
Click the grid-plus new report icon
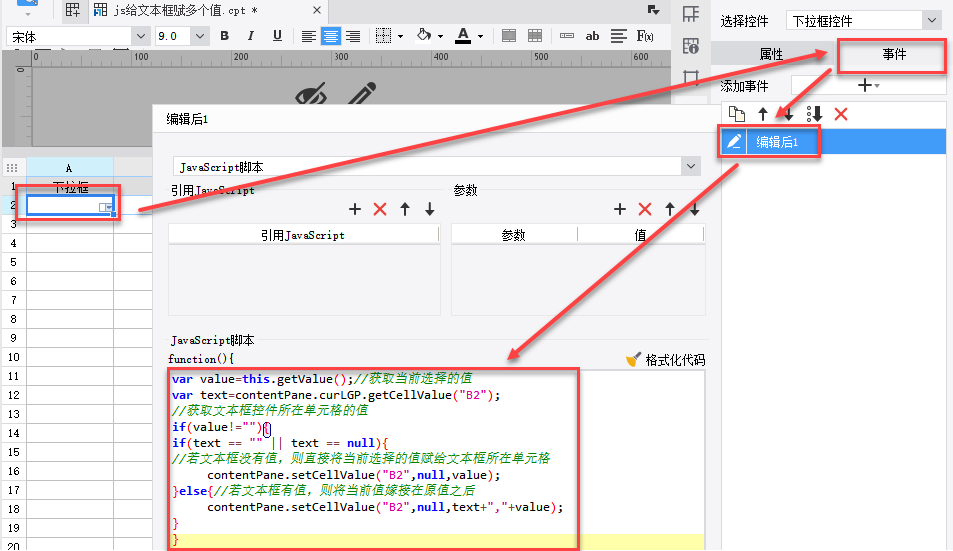coord(73,10)
